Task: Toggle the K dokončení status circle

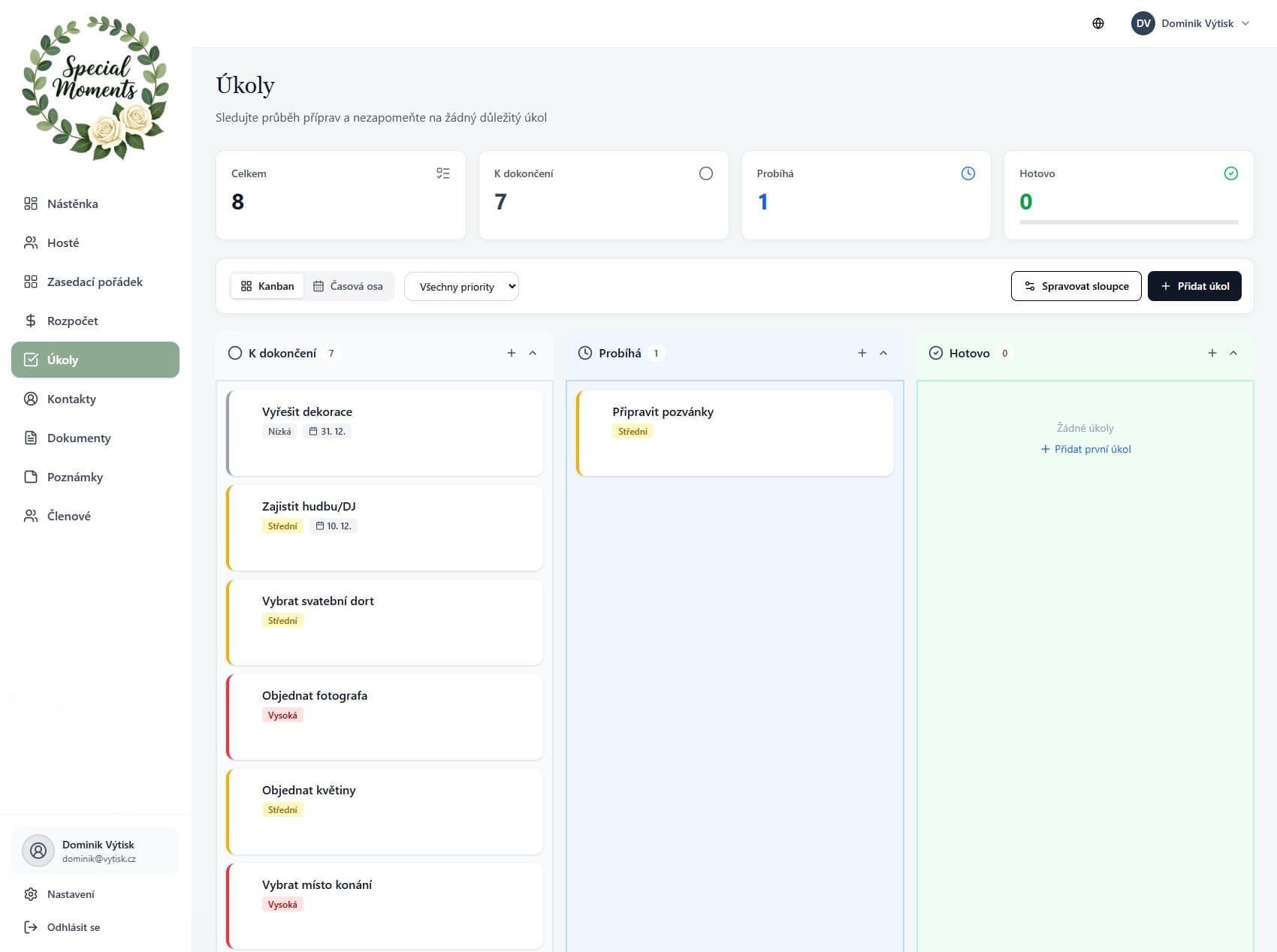Action: click(234, 352)
